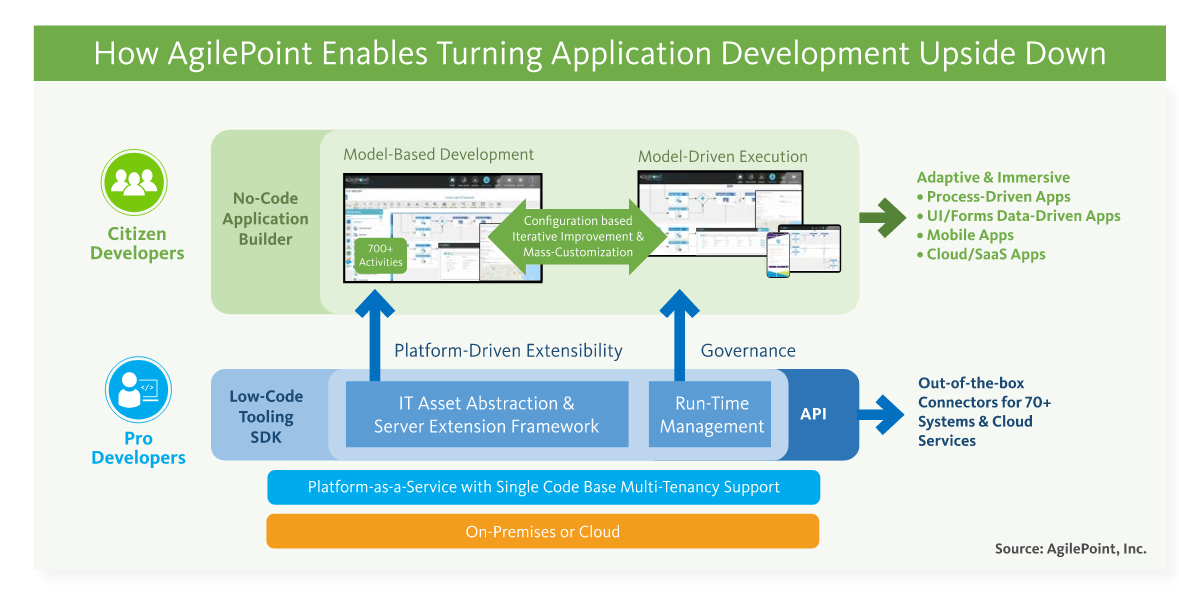The width and height of the screenshot is (1179, 604).
Task: Click the Pro Developers blue coder icon
Action: (138, 390)
